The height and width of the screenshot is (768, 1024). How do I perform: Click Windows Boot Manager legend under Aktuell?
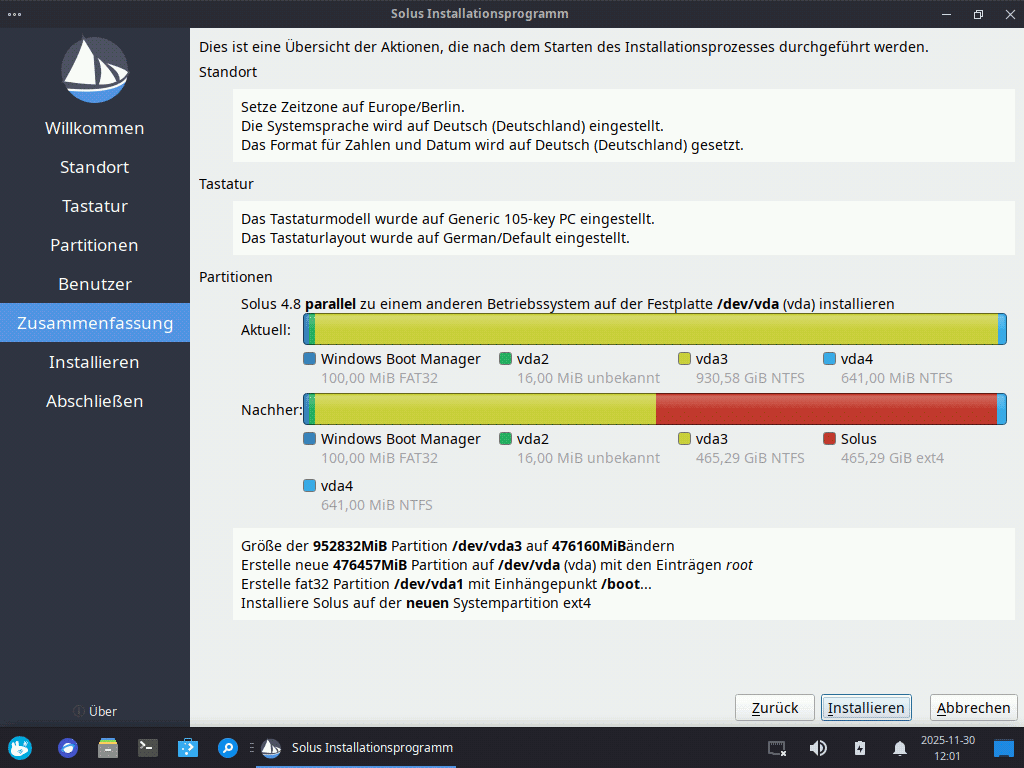coord(392,368)
